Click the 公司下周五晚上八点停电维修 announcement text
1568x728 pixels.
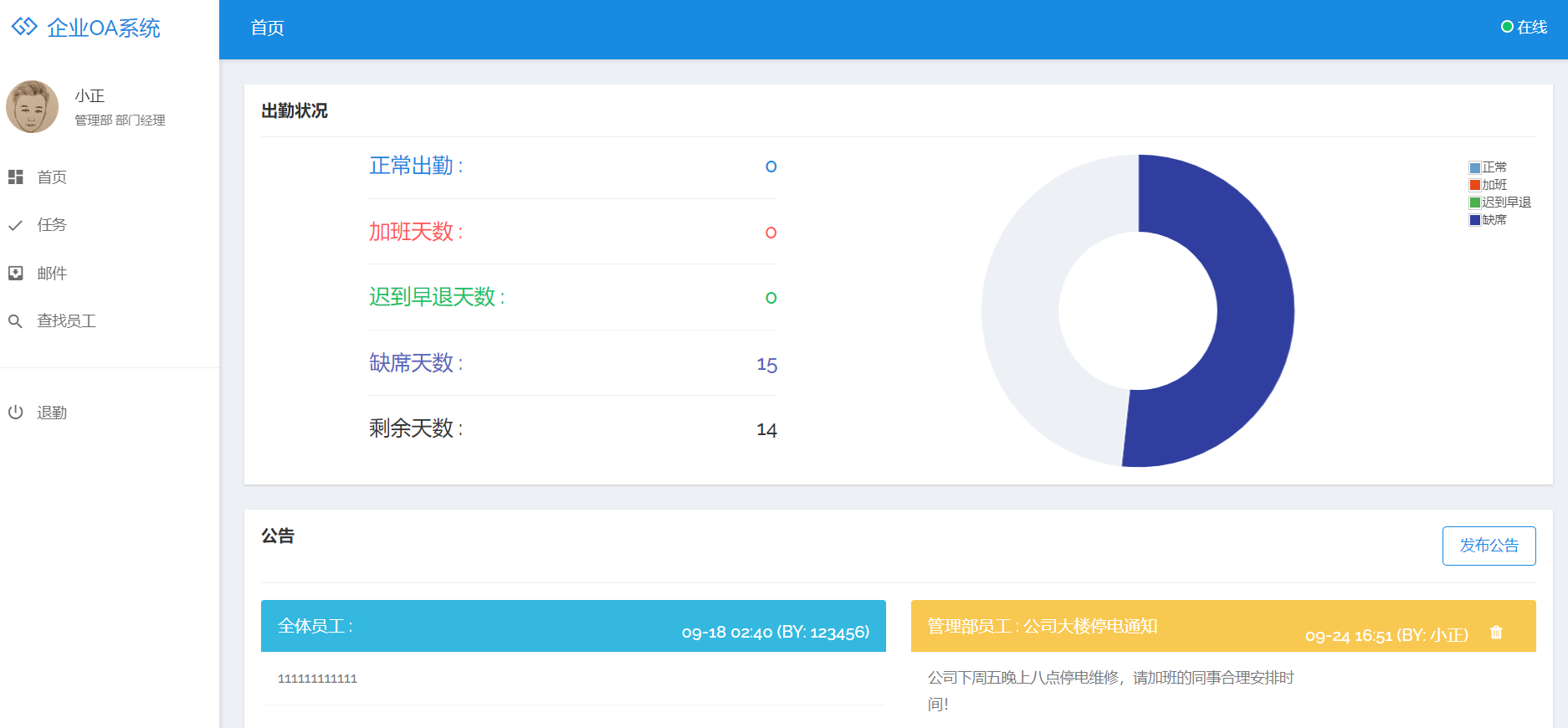(x=1111, y=690)
